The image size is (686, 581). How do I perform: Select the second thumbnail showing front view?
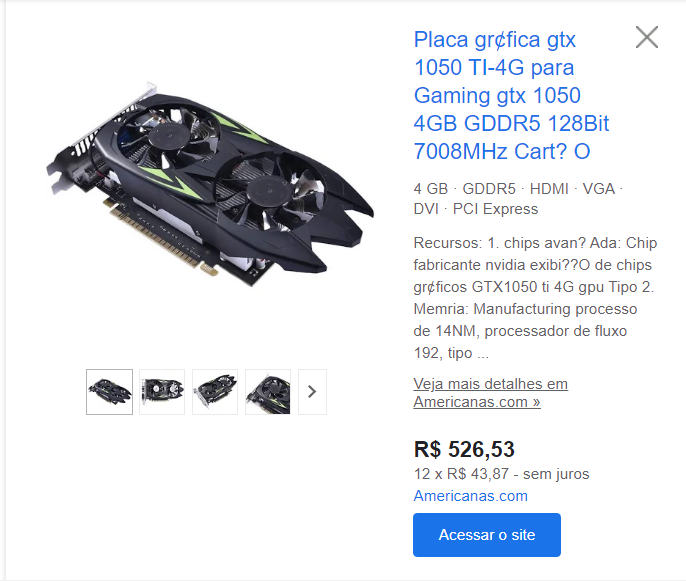pos(162,392)
